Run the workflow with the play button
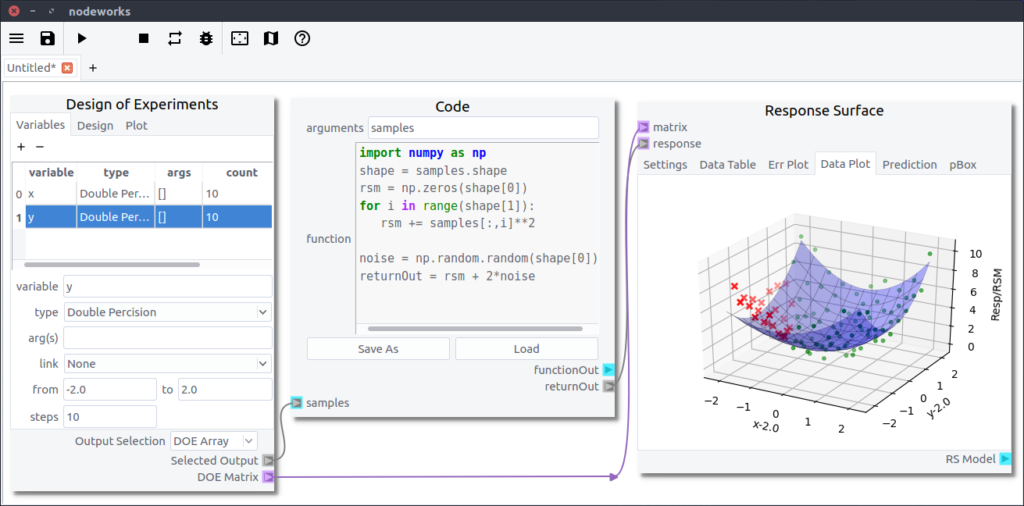The width and height of the screenshot is (1024, 506). tap(82, 38)
